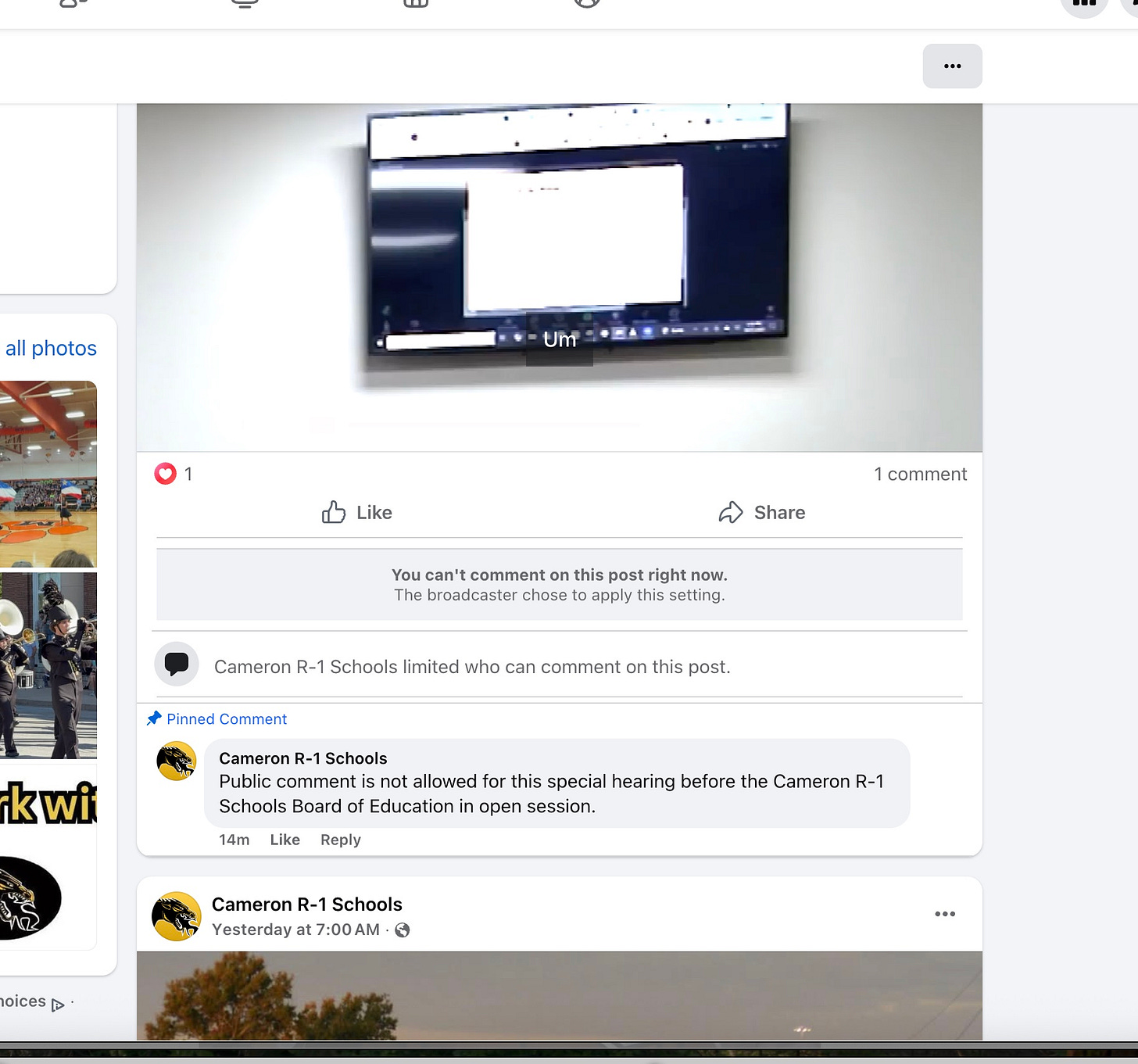1138x1064 pixels.
Task: Click the comment bubble icon beside limited notice
Action: pos(177,664)
